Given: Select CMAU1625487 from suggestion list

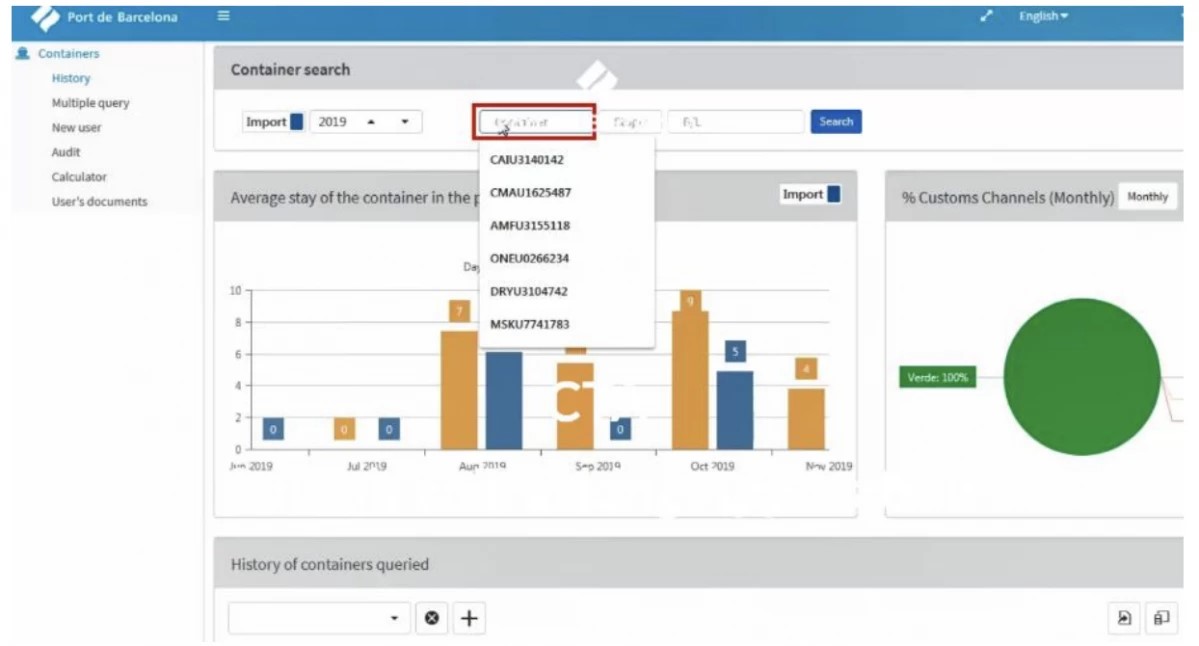Looking at the screenshot, I should [530, 193].
